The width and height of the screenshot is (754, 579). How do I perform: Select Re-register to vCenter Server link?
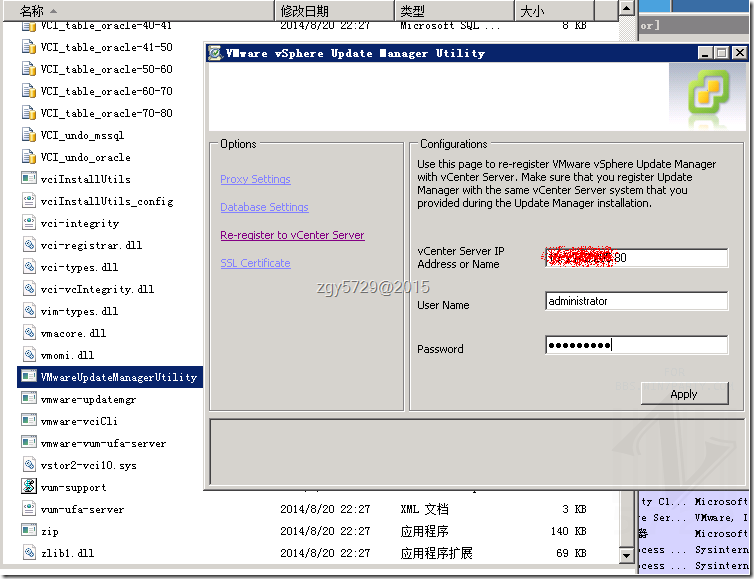[x=292, y=235]
